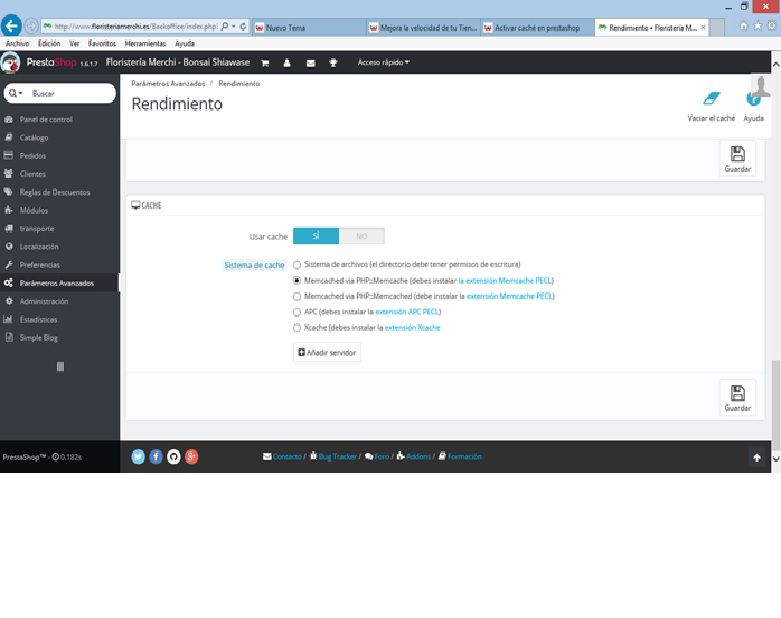Open browser favorites star icon
The height and width of the screenshot is (618, 781).
[758, 26]
